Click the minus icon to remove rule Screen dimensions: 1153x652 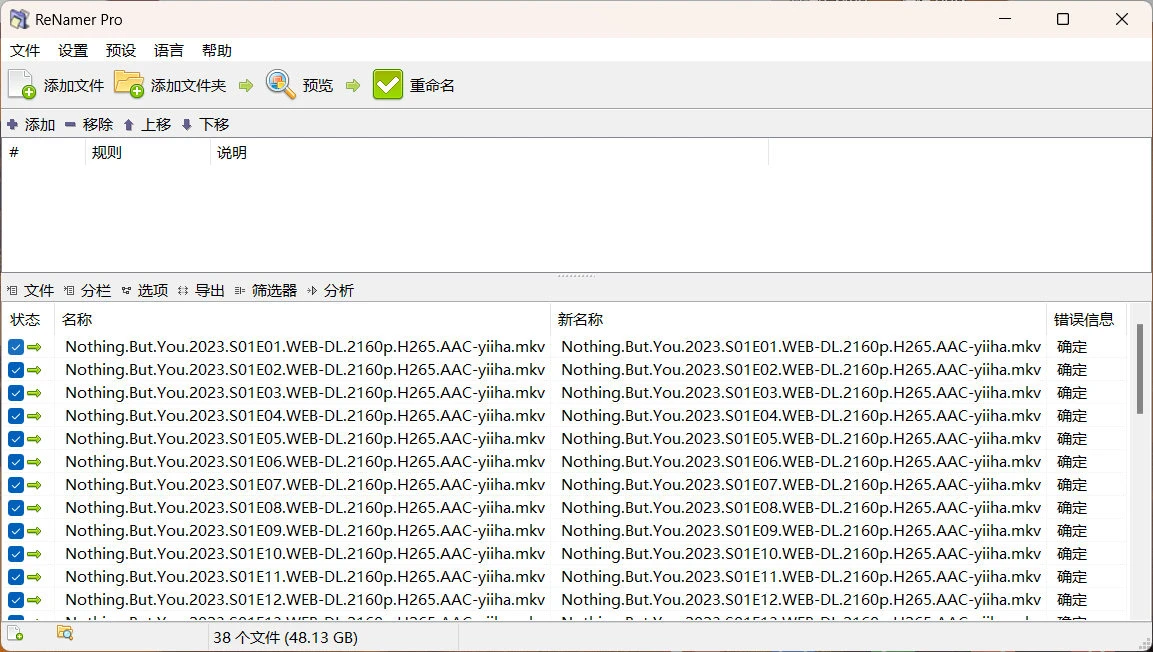pos(70,124)
